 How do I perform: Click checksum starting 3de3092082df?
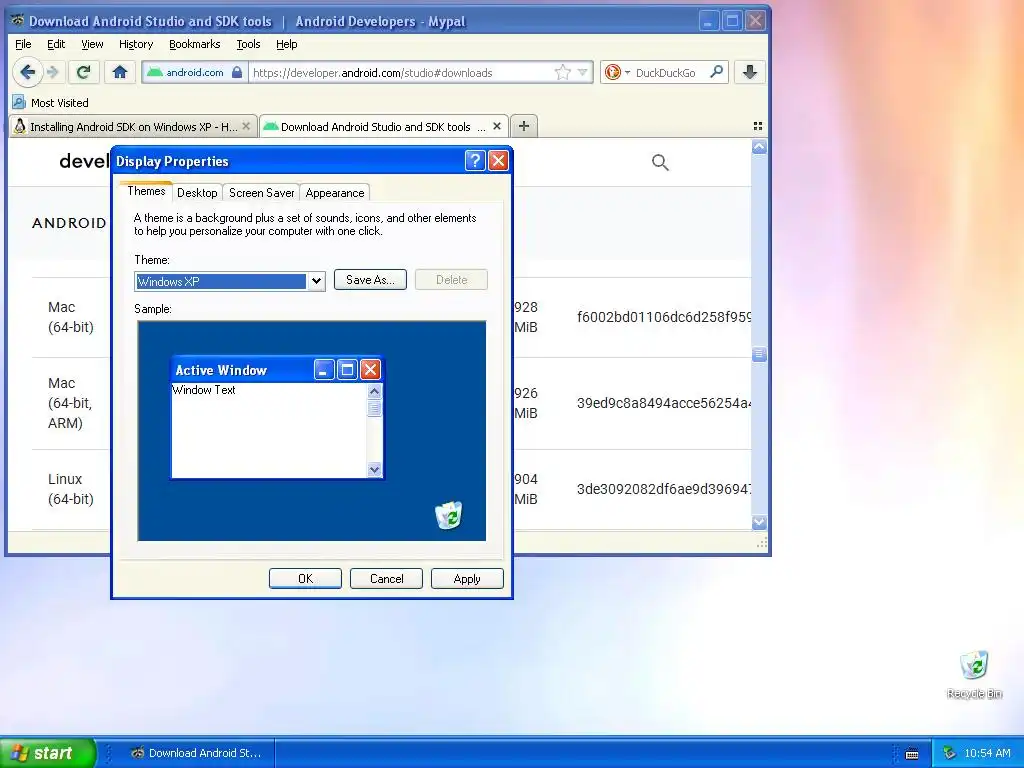tap(664, 488)
